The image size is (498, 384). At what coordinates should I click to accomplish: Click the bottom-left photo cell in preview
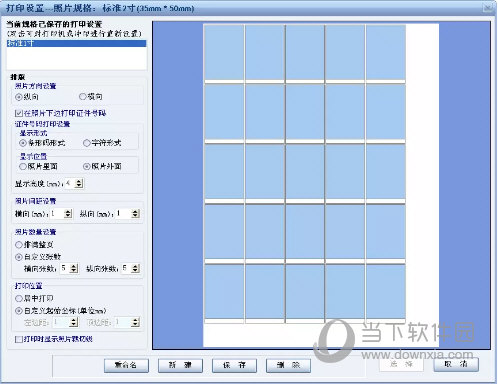224,291
